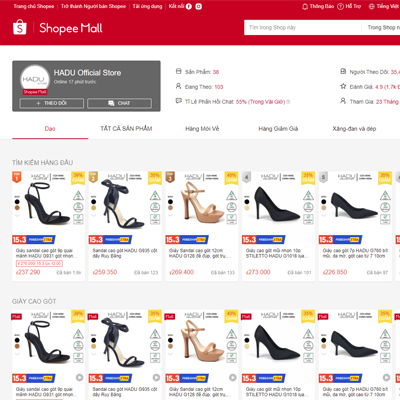
Task: Open the Facebook link icon in top bar
Action: [189, 6]
